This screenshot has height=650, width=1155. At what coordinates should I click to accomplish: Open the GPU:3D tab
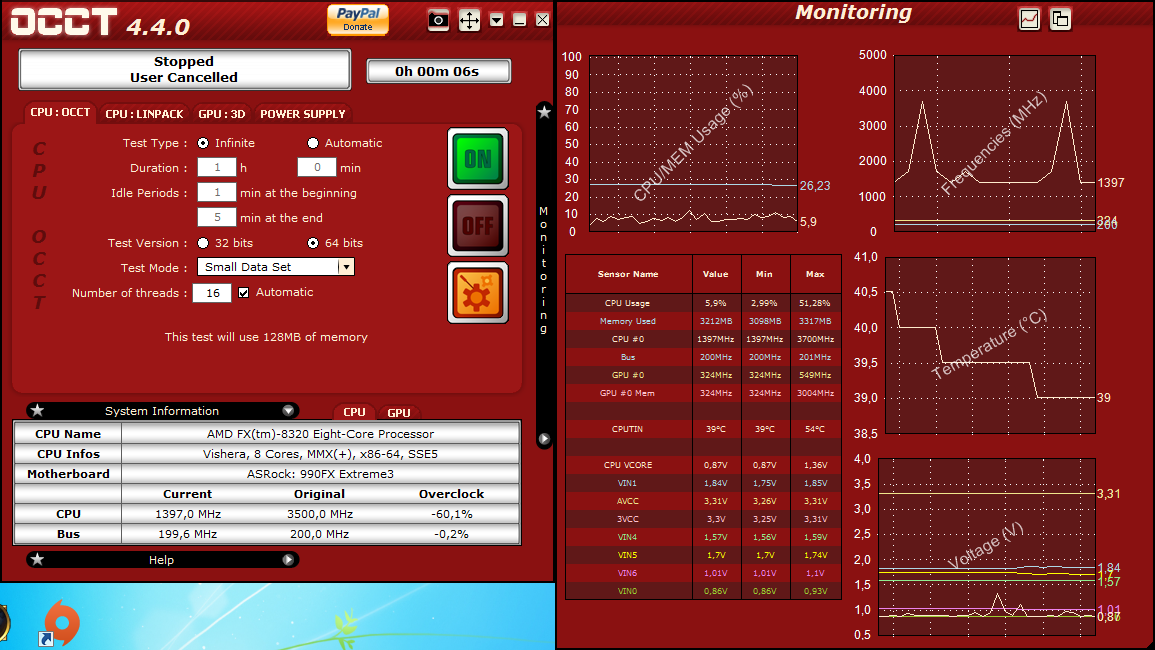(222, 114)
